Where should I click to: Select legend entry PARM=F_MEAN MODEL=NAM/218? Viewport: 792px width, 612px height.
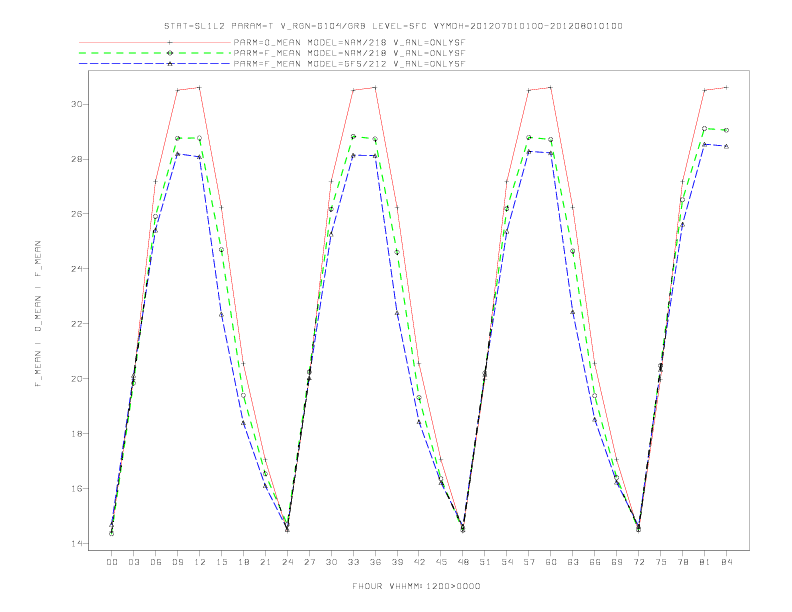pyautogui.click(x=349, y=53)
